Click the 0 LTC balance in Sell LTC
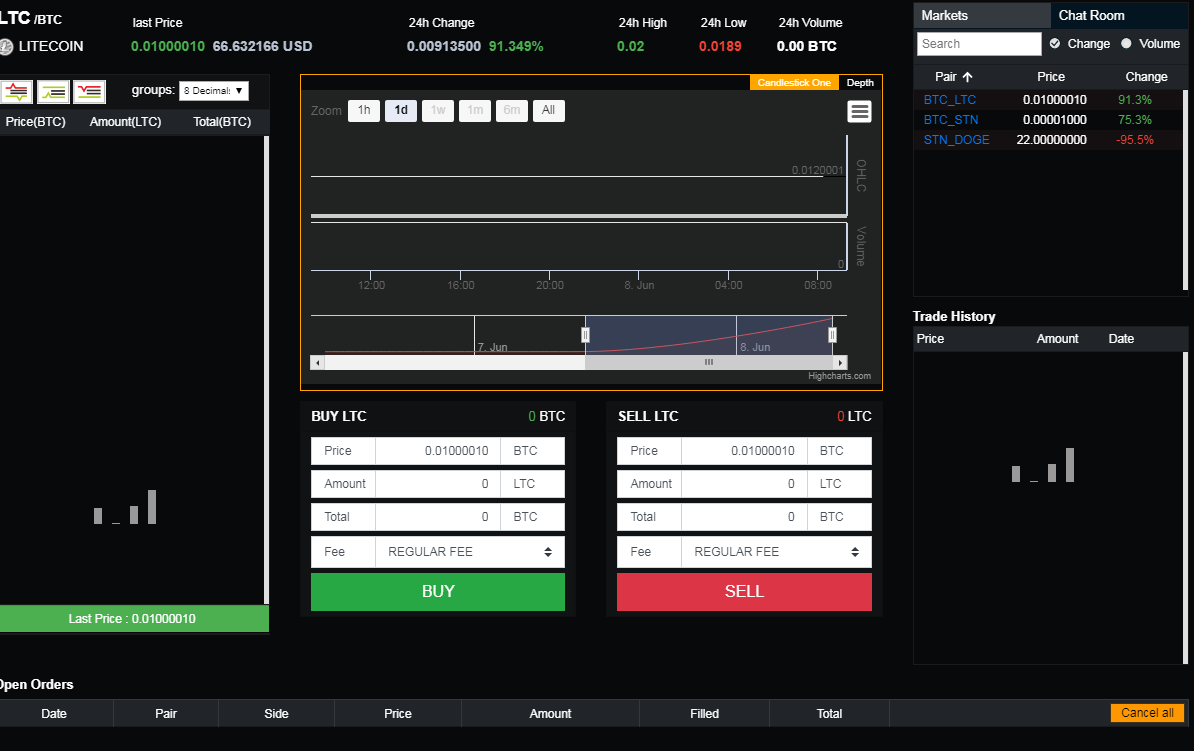 (854, 417)
